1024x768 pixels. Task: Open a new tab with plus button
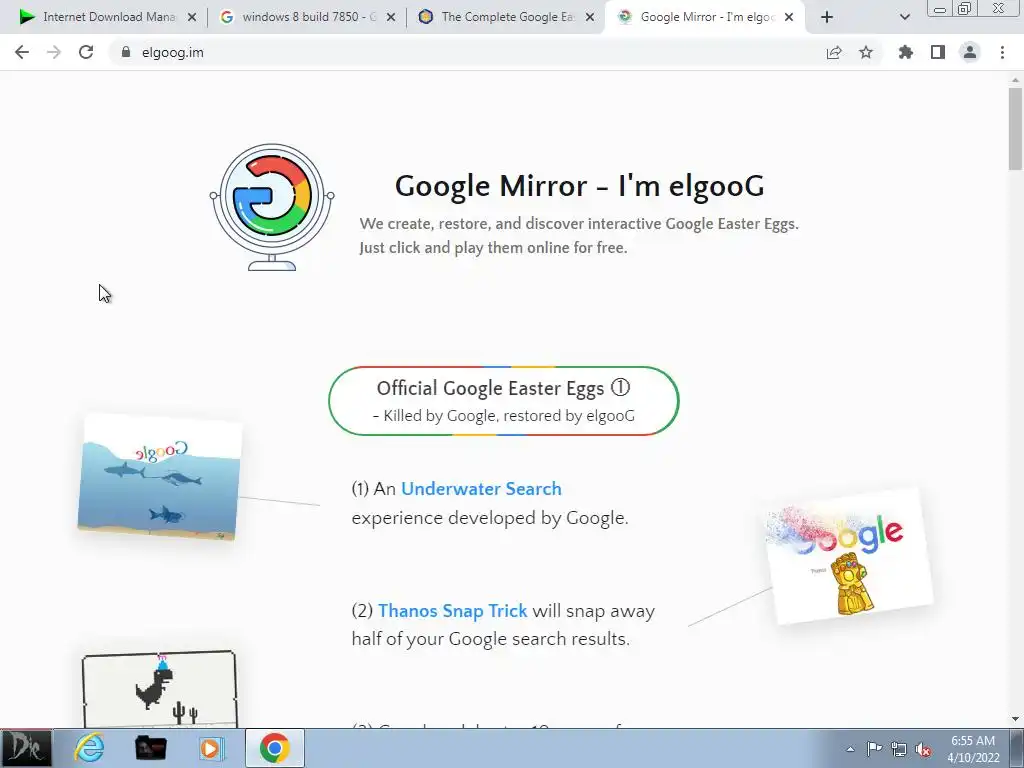click(x=827, y=17)
